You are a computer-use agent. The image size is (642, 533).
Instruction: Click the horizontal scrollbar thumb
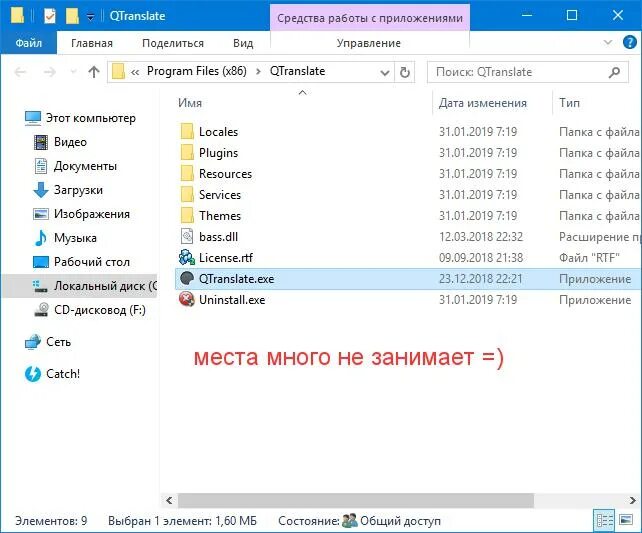coord(356,500)
